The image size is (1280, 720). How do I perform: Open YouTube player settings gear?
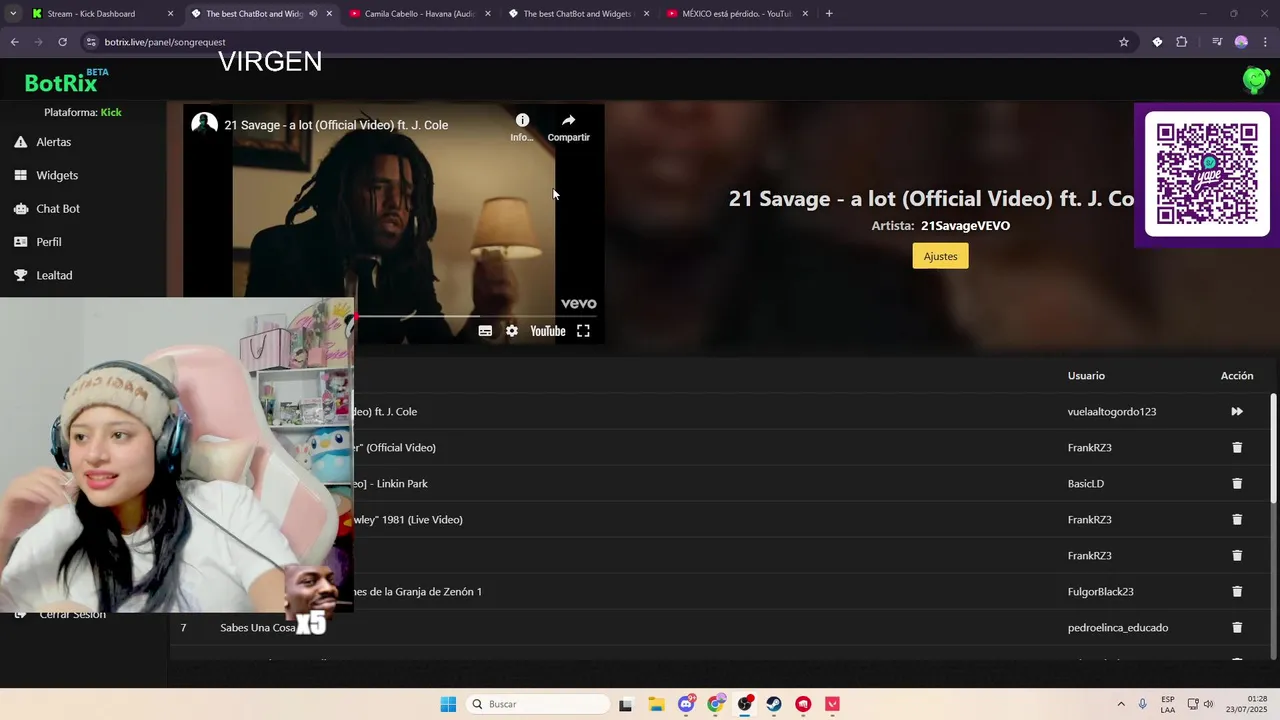click(512, 331)
